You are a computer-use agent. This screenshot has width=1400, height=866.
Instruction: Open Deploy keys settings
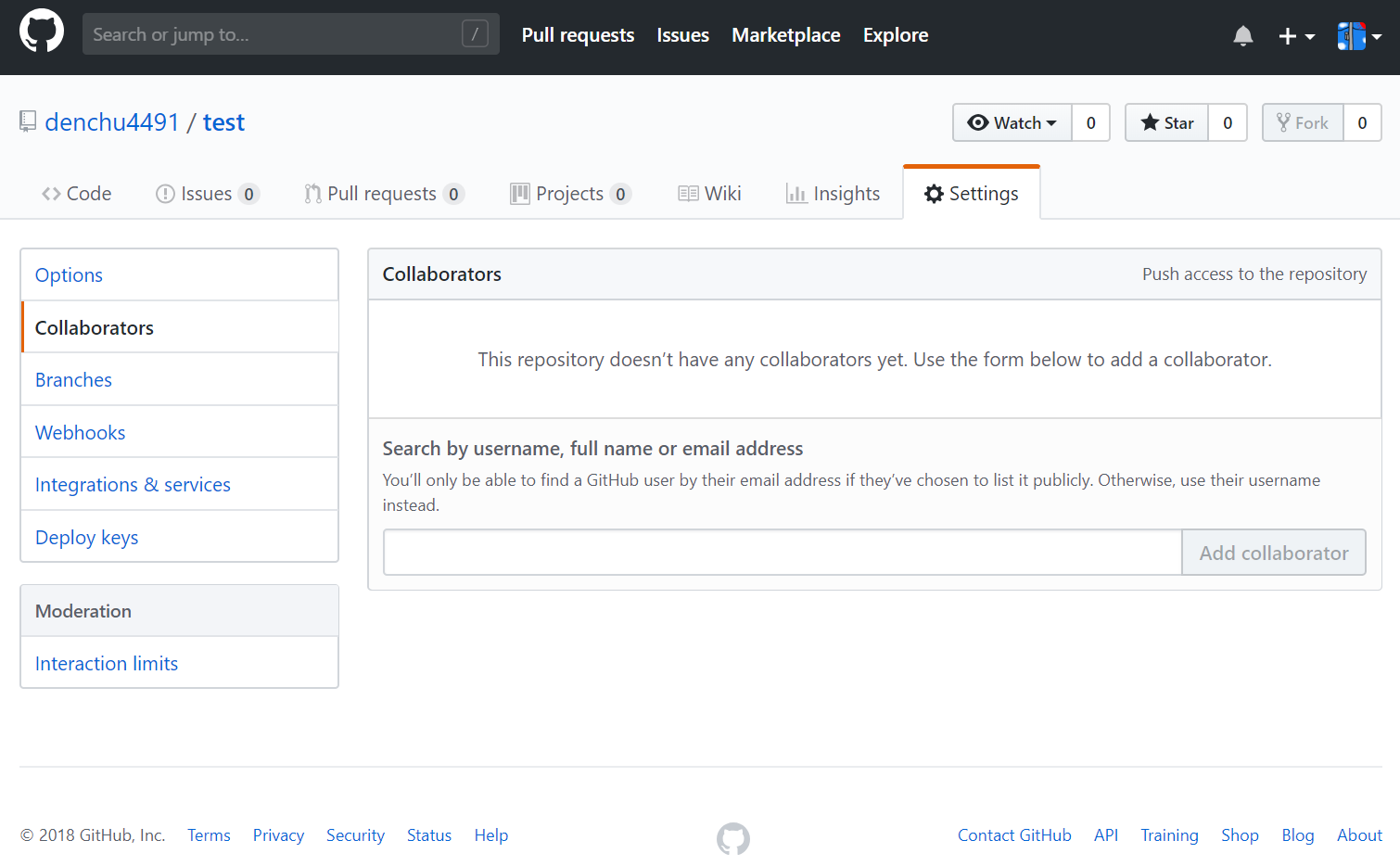pos(179,538)
